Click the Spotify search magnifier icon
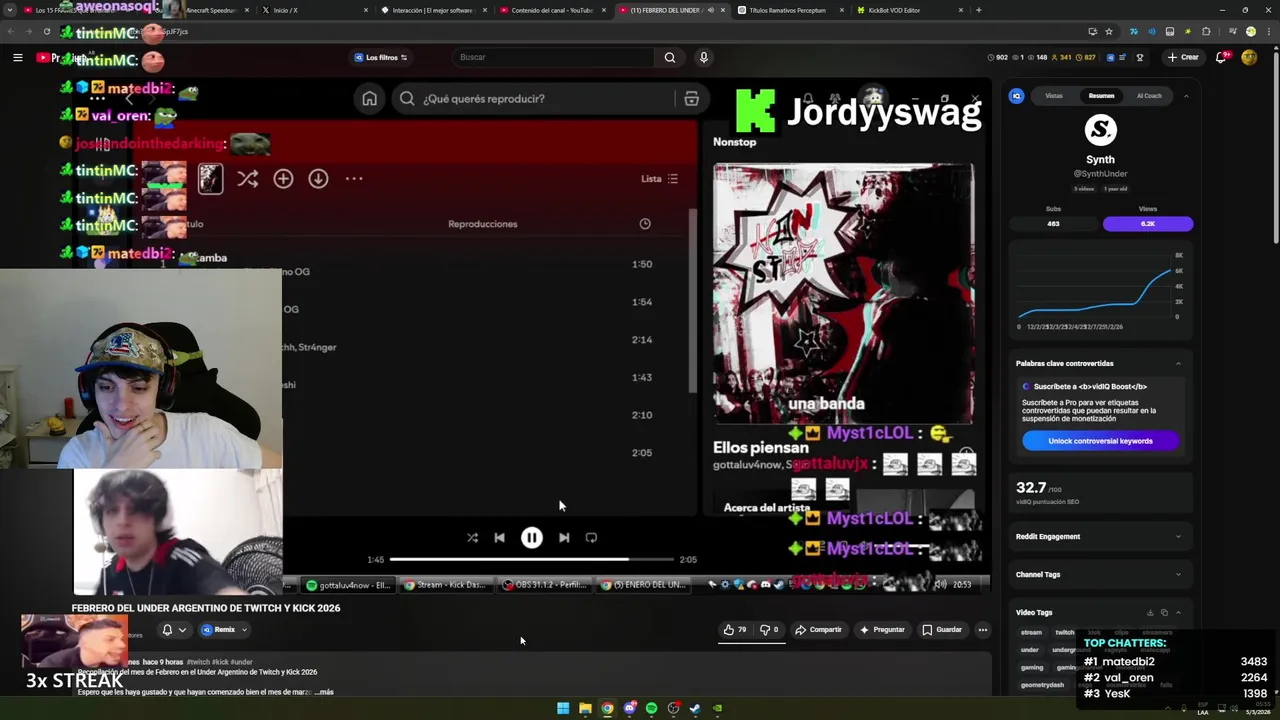1280x720 pixels. tap(407, 98)
